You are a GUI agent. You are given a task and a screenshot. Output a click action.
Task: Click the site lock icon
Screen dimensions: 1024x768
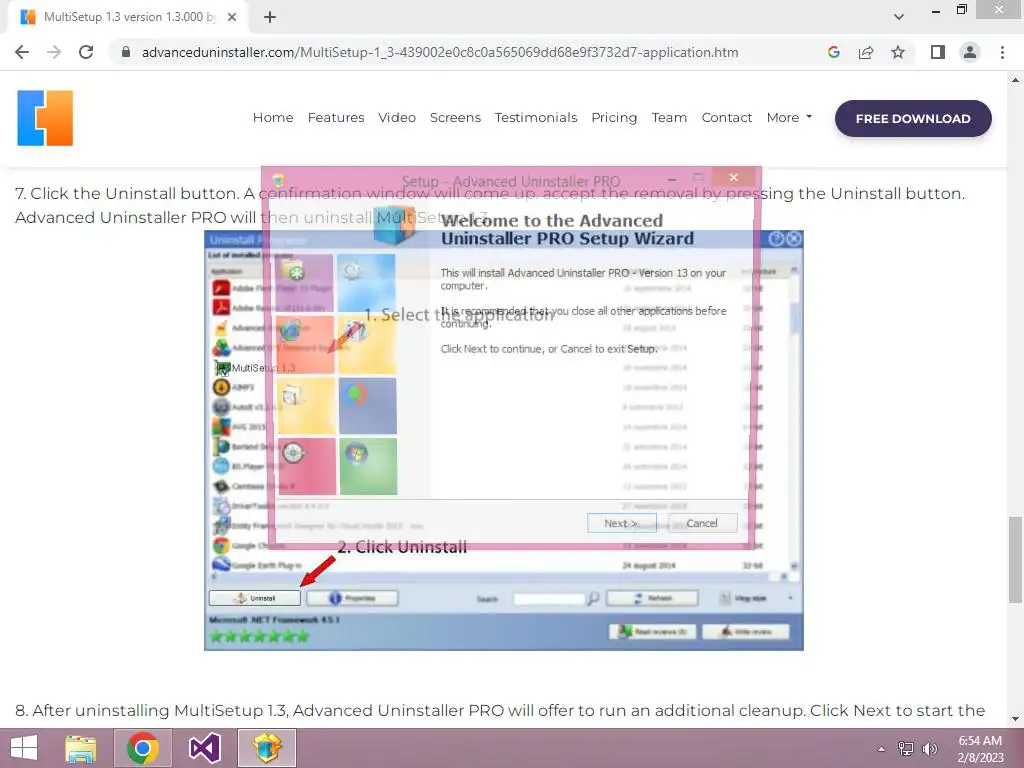click(x=126, y=52)
